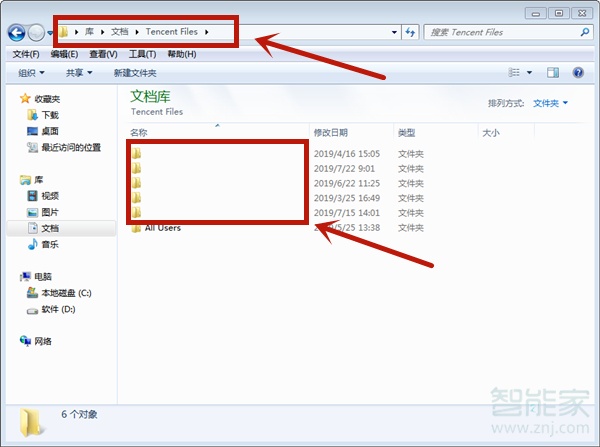Click the 收藏夹 star icon
The image size is (600, 447).
pos(25,99)
